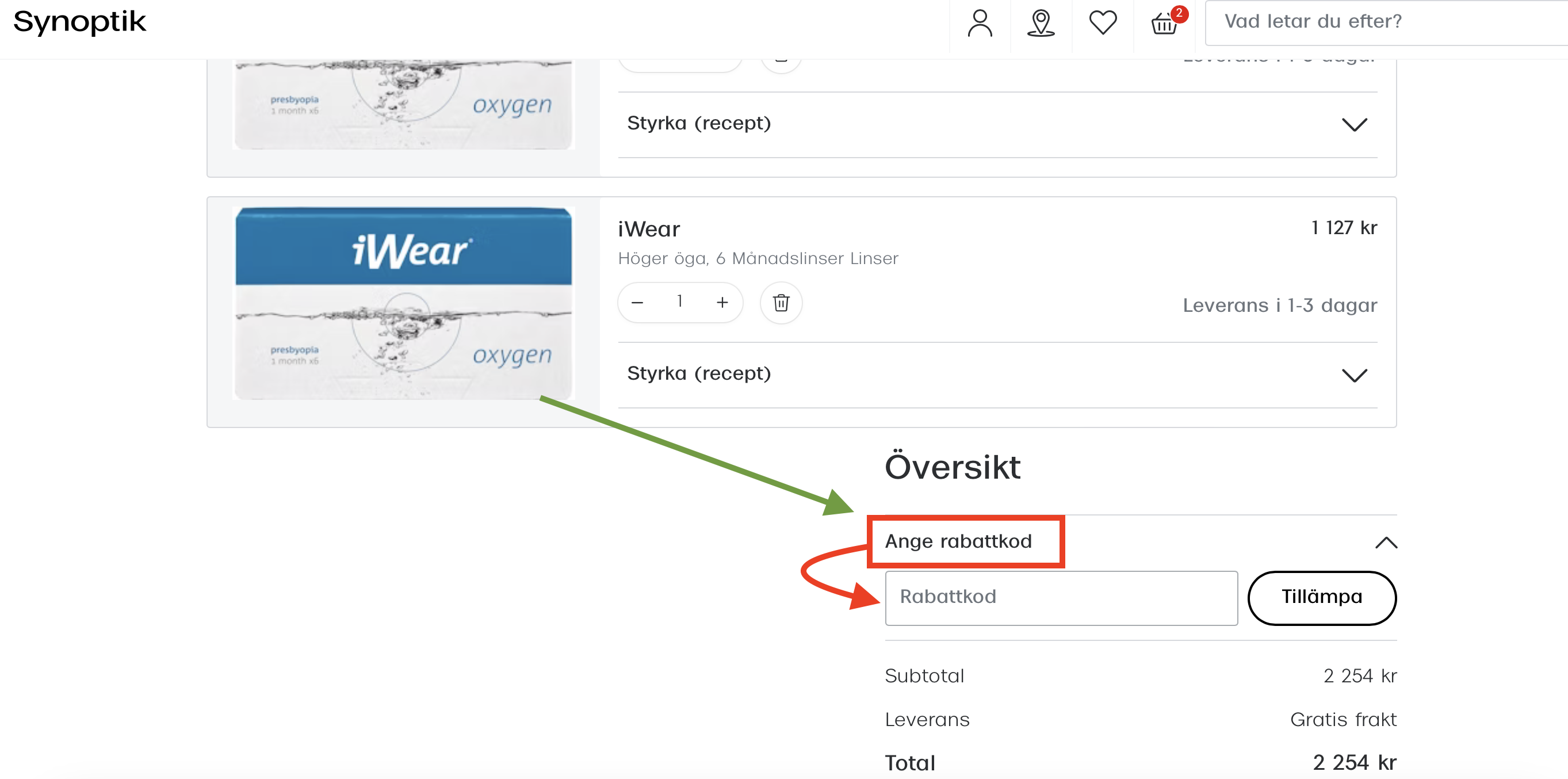This screenshot has width=1568, height=779.
Task: Click the Total 2 254 kr amount
Action: pos(1355,763)
